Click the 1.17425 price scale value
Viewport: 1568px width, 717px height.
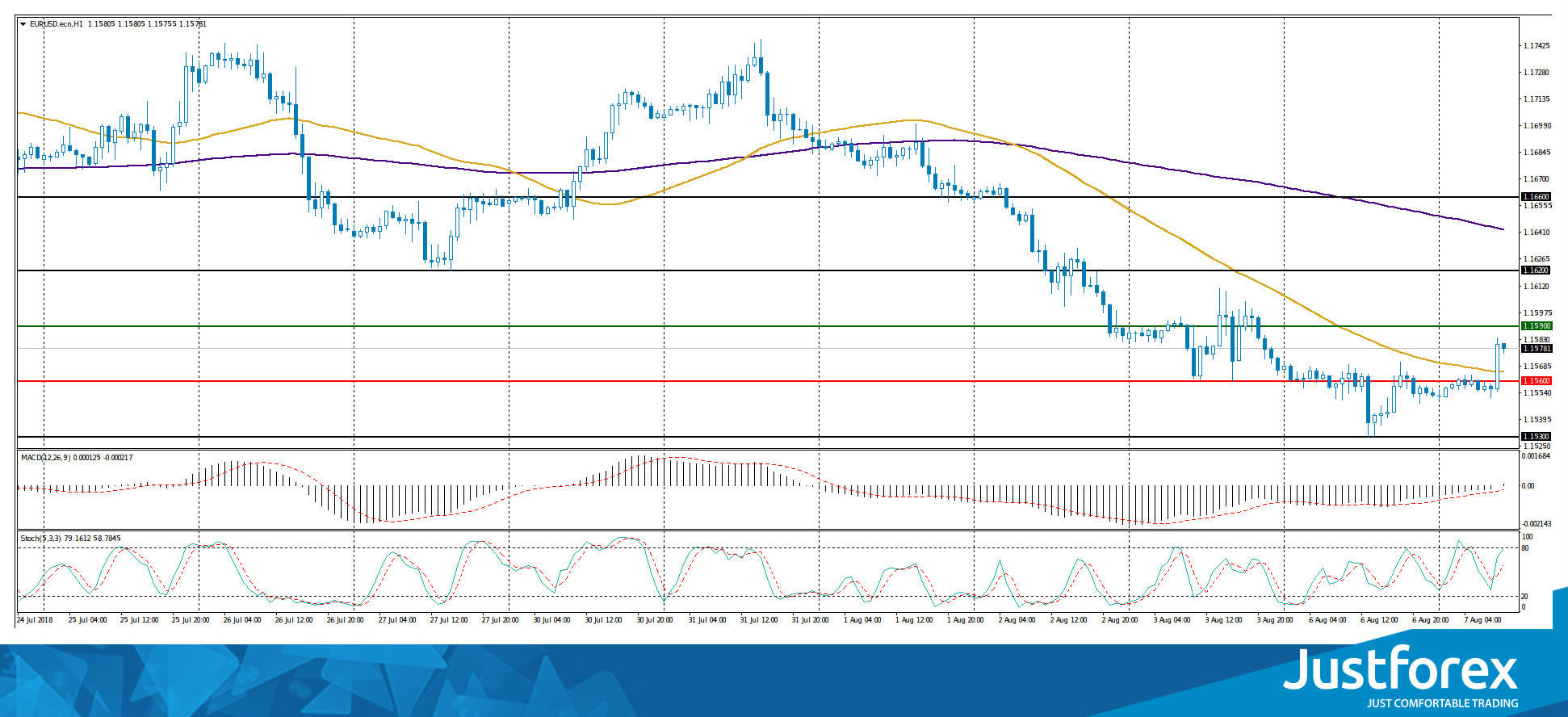[x=1536, y=46]
